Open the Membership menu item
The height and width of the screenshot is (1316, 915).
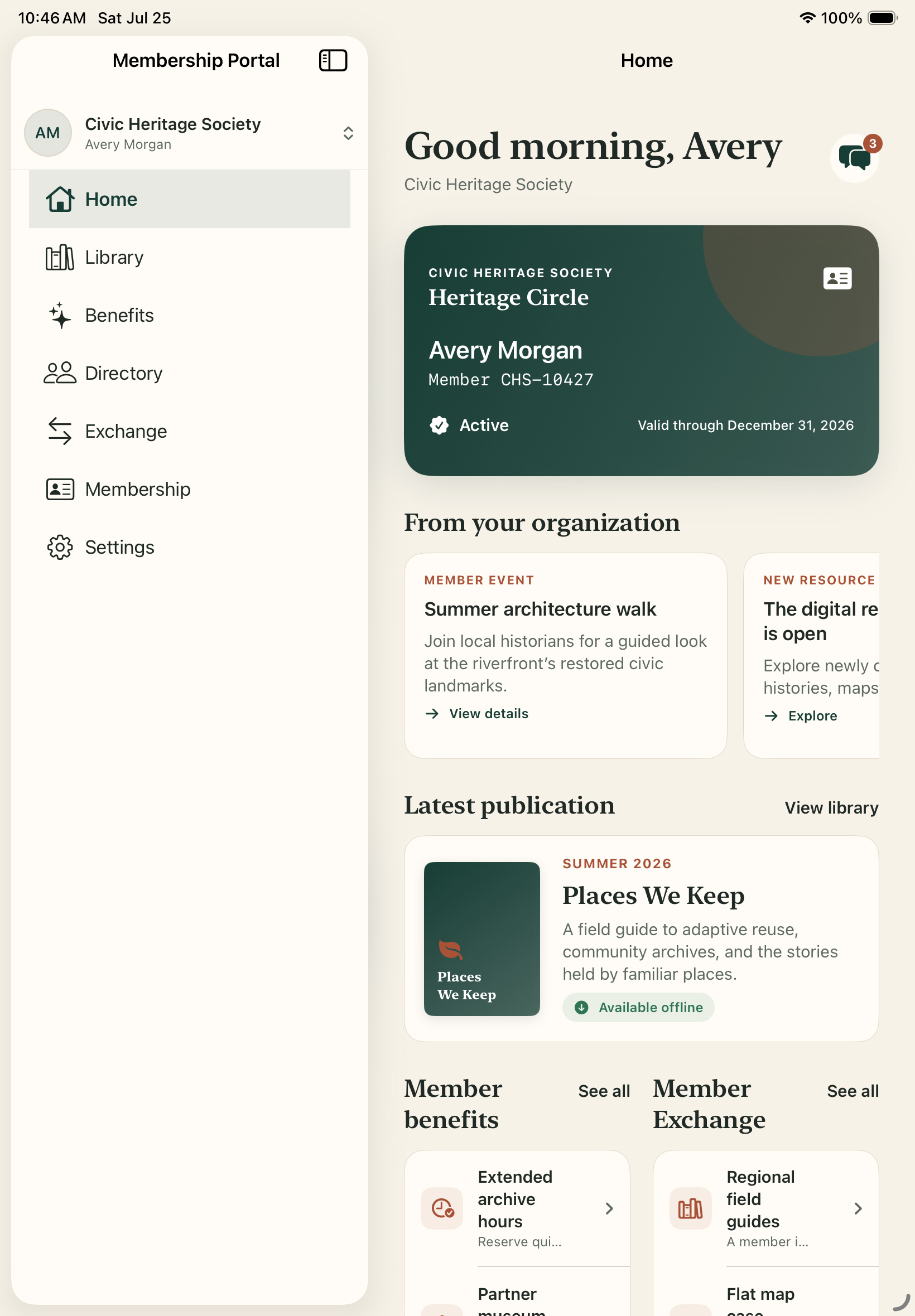click(x=189, y=489)
